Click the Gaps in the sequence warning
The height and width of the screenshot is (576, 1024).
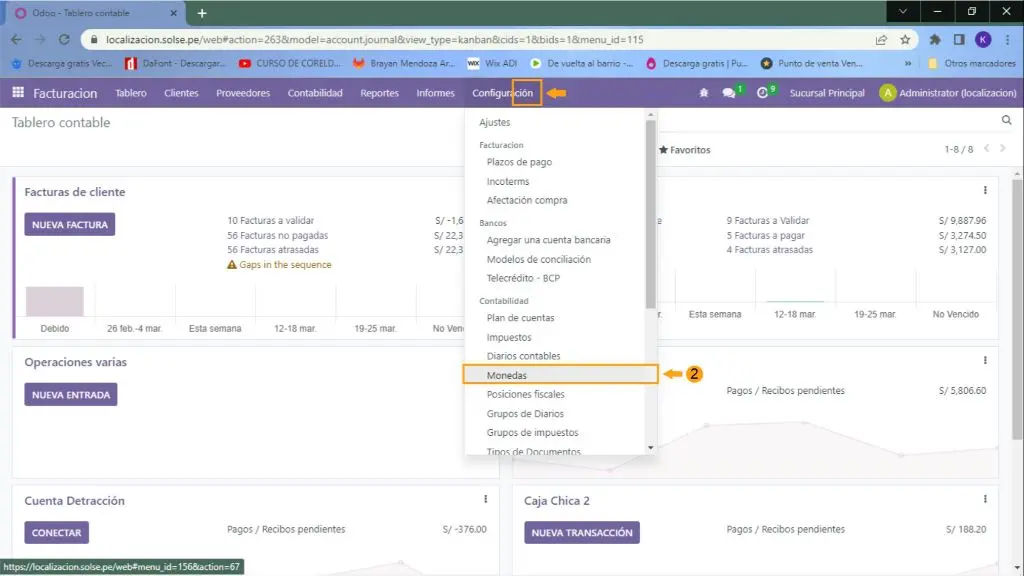pyautogui.click(x=284, y=265)
